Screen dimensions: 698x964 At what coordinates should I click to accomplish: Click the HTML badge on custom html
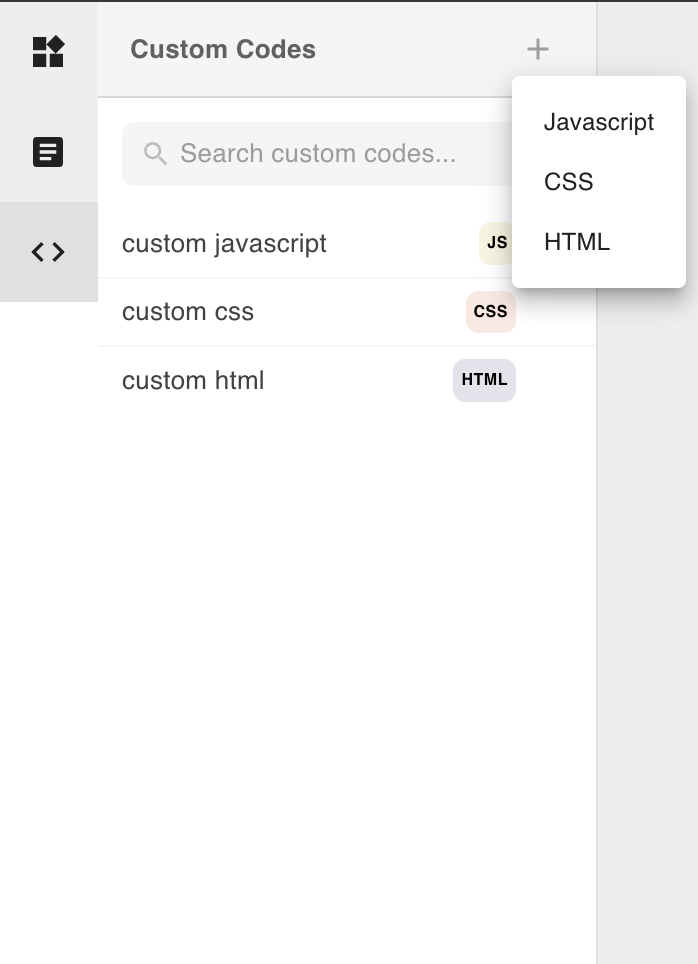[x=484, y=380]
